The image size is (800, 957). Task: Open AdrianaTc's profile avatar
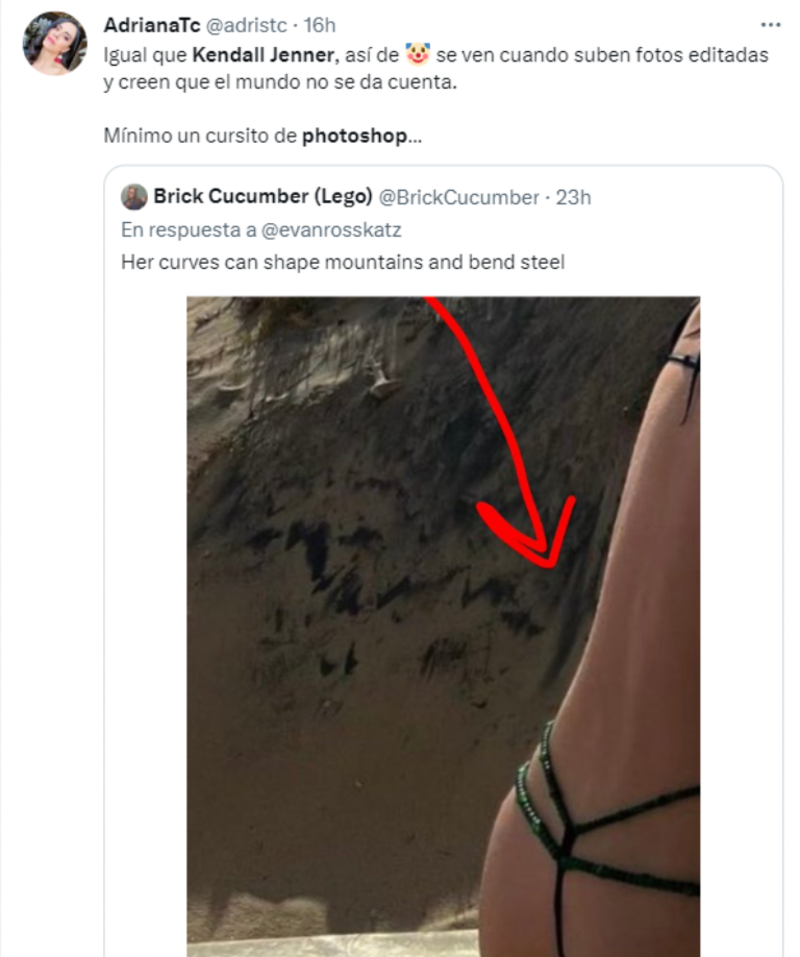54,43
